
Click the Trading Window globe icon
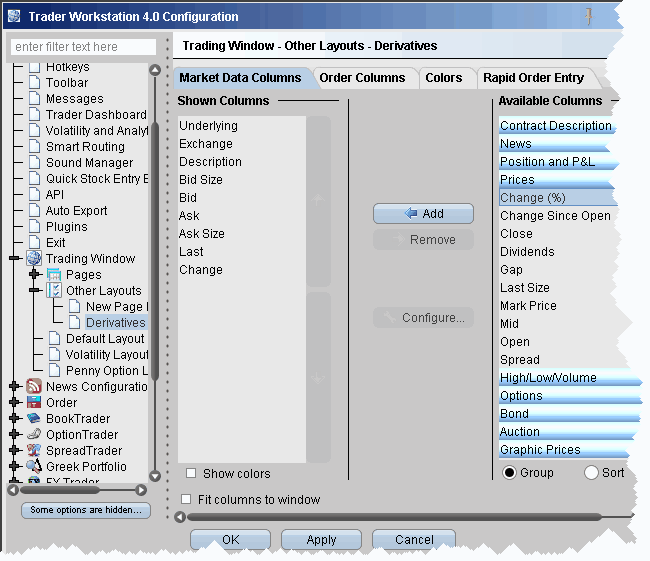coord(34,258)
